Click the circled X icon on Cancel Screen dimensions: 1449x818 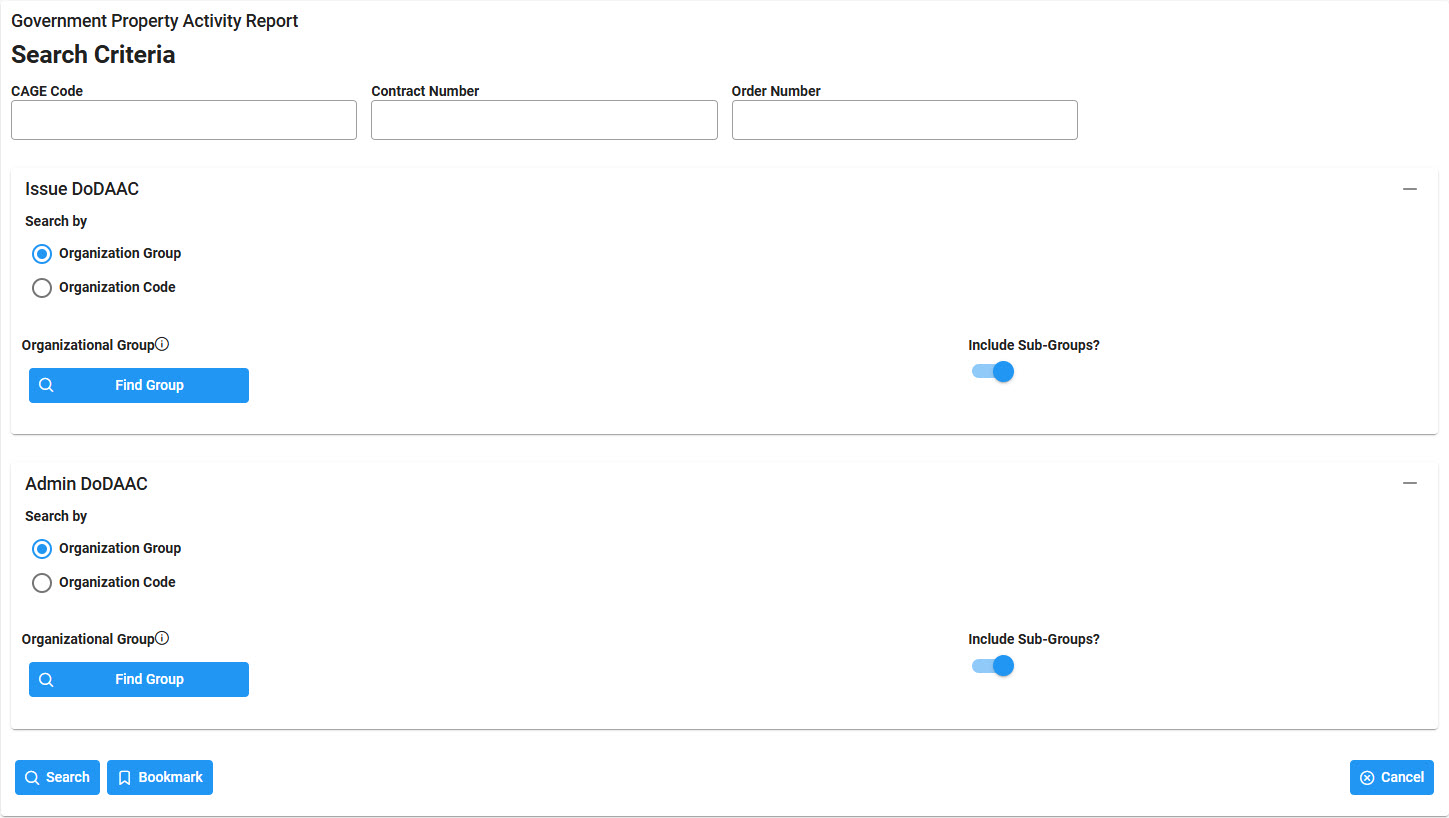point(1367,777)
